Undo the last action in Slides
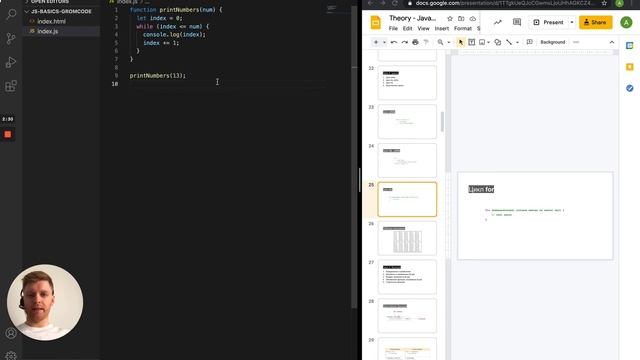Screen dimensions: 640x360 tap(393, 42)
